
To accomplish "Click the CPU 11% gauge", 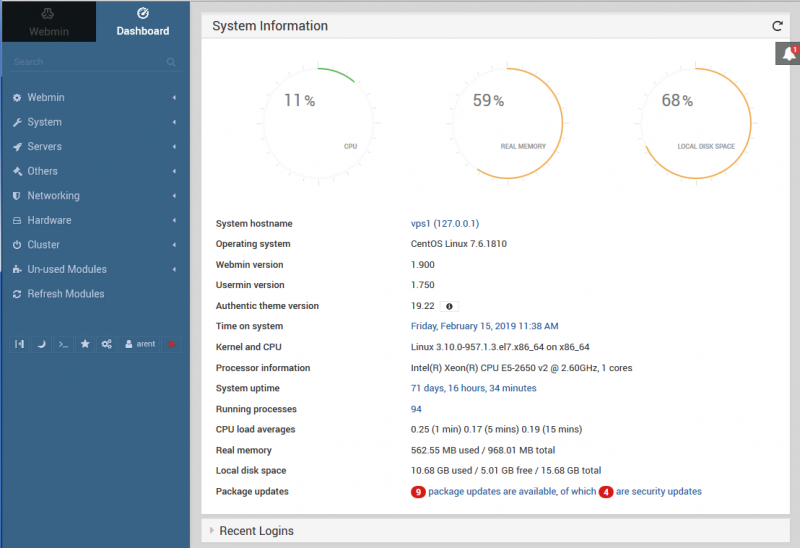I will (x=319, y=123).
